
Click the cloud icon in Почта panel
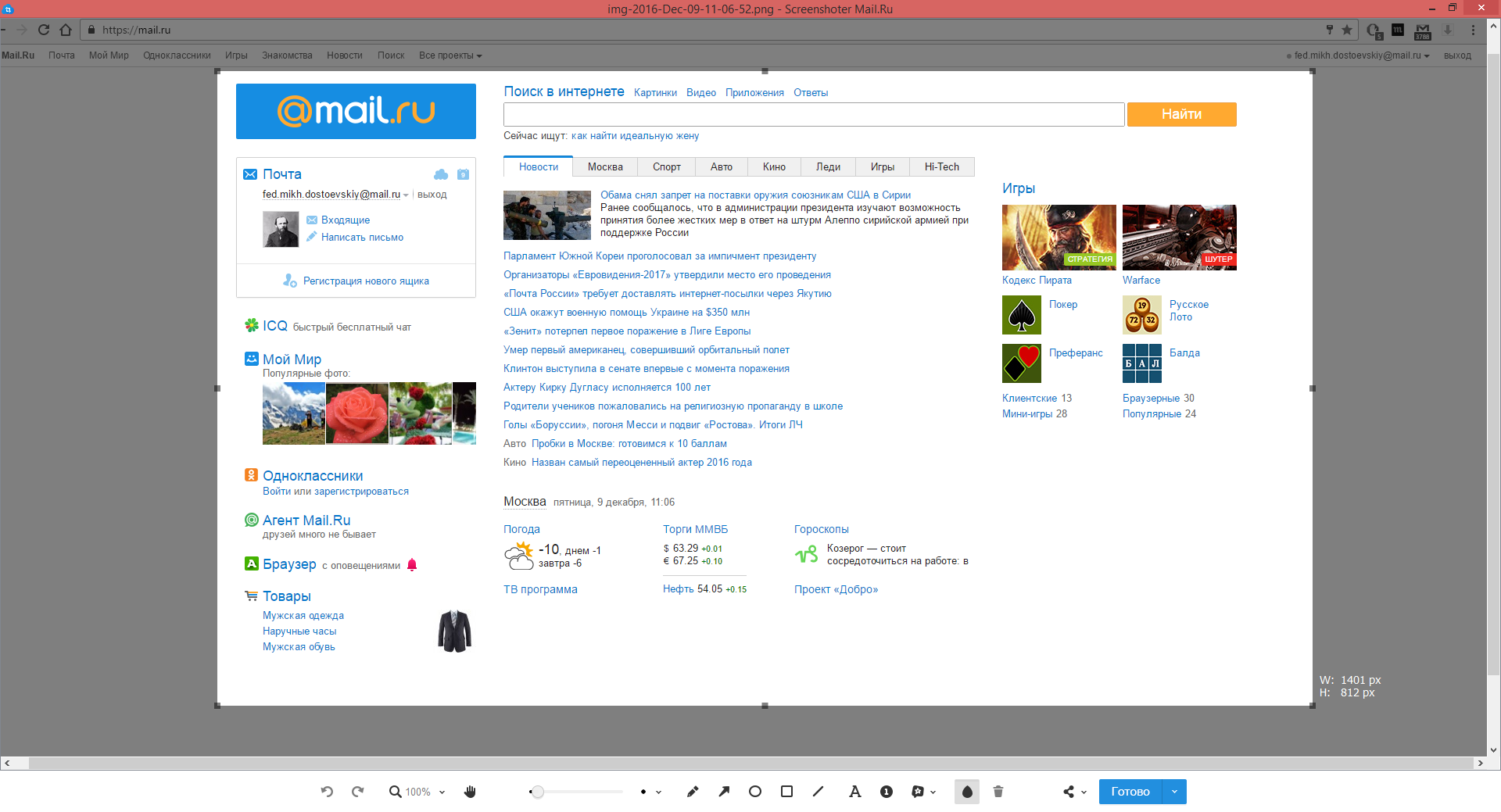click(441, 174)
